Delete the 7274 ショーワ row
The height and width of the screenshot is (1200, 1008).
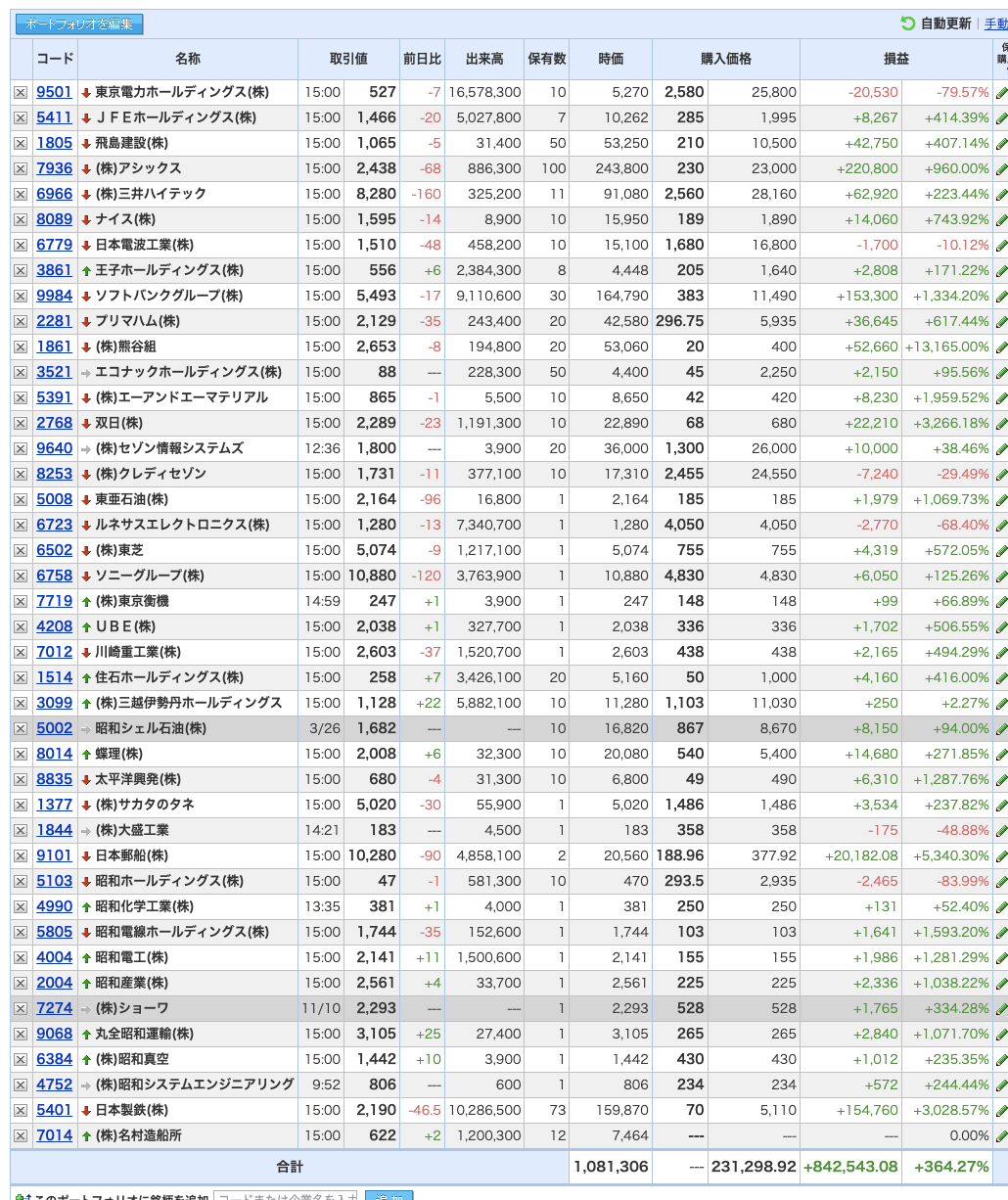(21, 1008)
